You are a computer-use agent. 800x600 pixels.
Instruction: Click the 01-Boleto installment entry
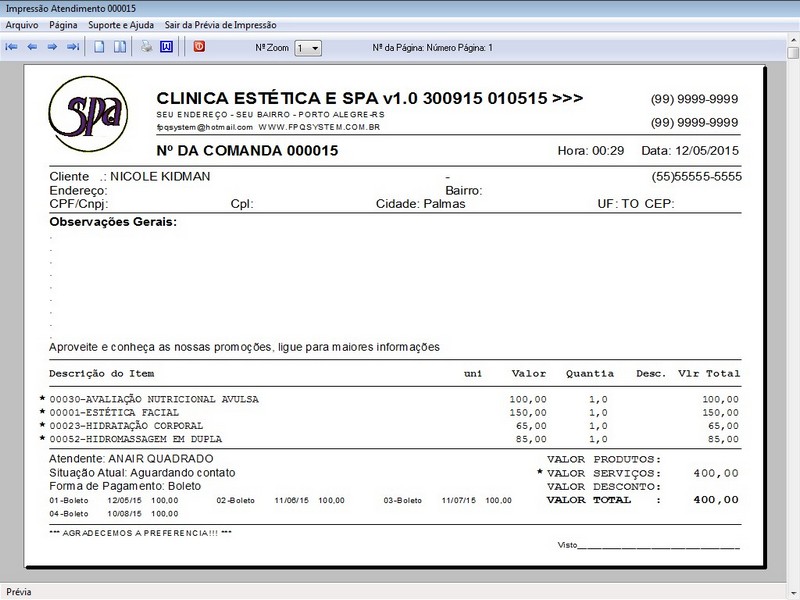point(114,501)
